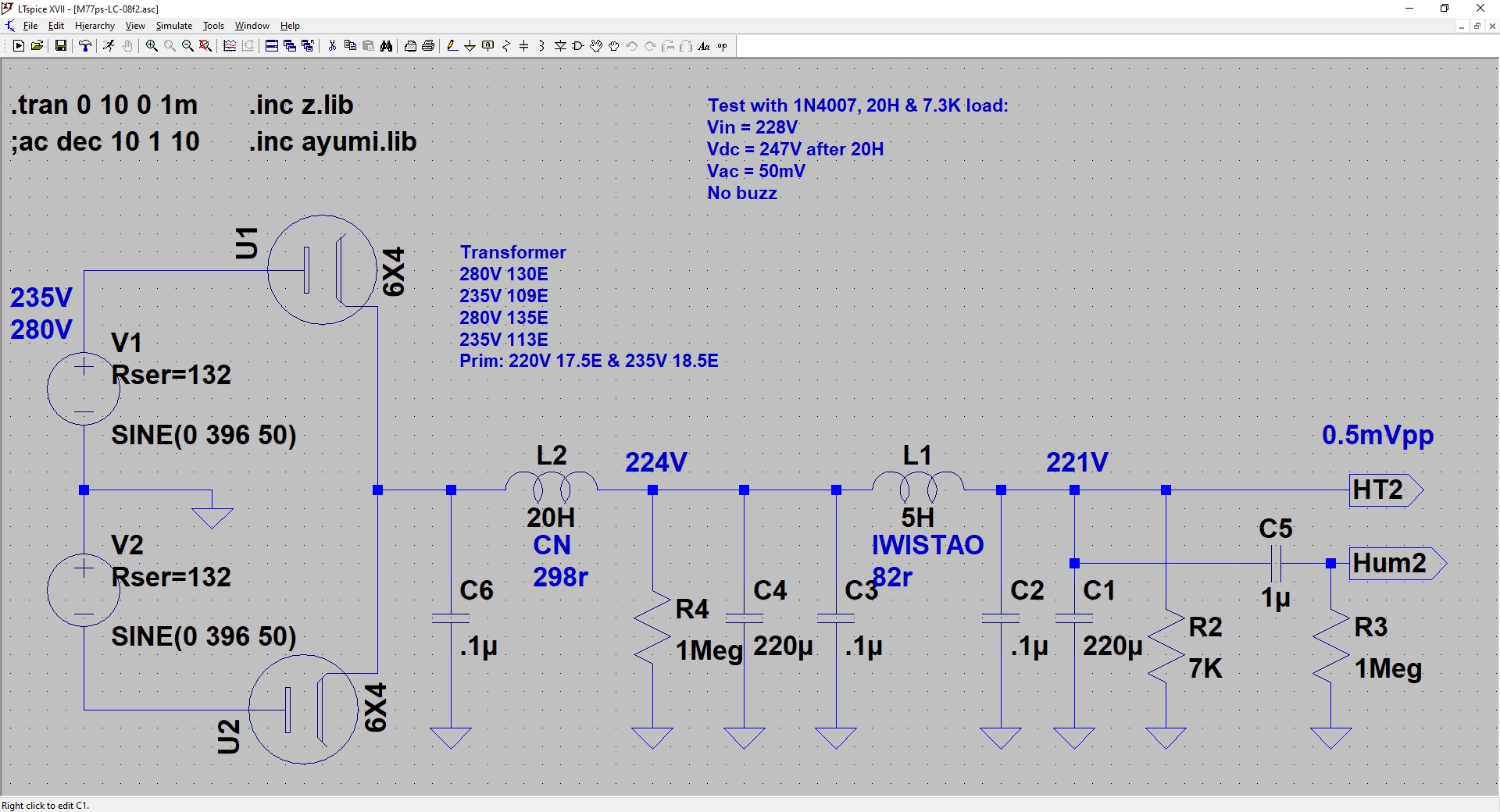Click the R3 1Meg resistor symbol
Image resolution: width=1500 pixels, height=812 pixels.
[x=1330, y=646]
